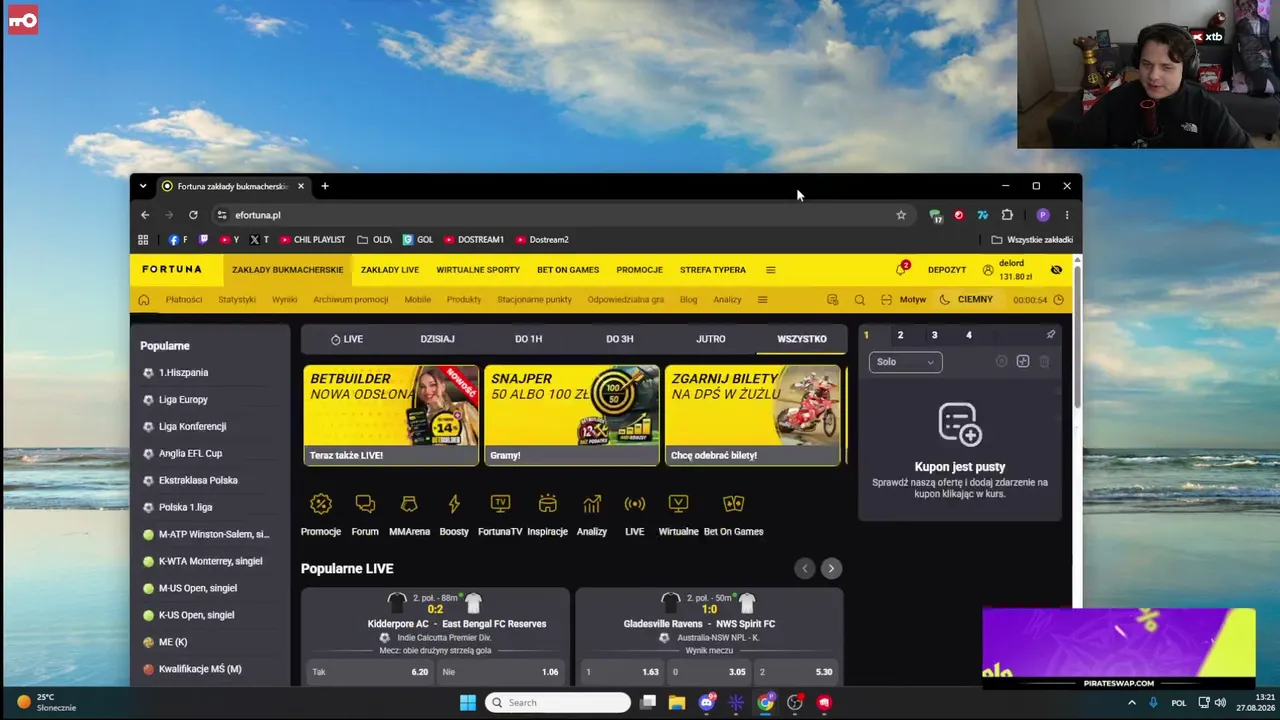
Task: Open the Snajper promo banner
Action: click(572, 415)
